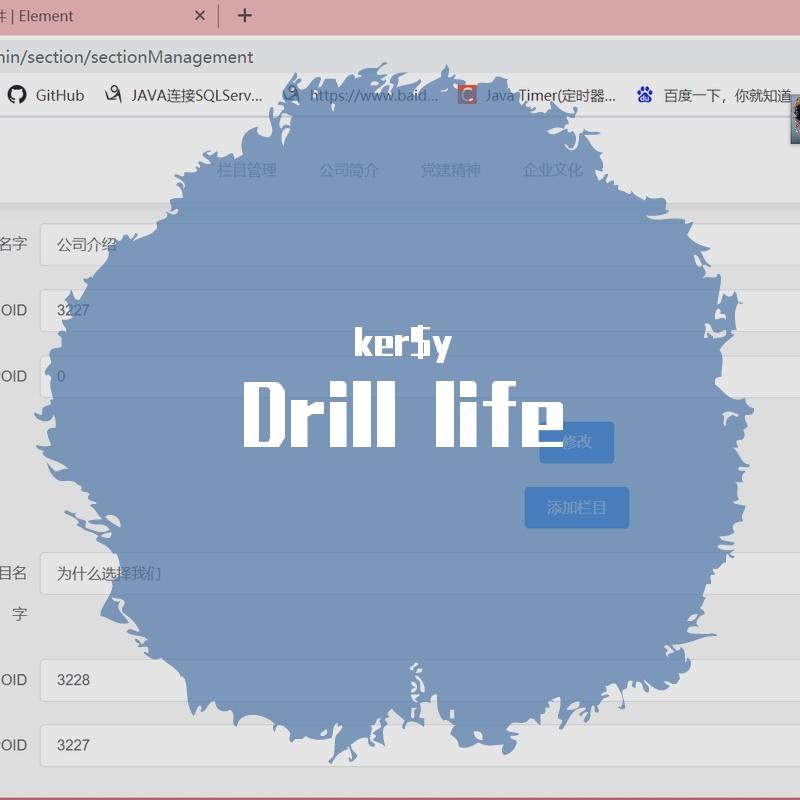Viewport: 800px width, 800px height.
Task: Focus the field containing 为什么选择我们
Action: click(420, 573)
